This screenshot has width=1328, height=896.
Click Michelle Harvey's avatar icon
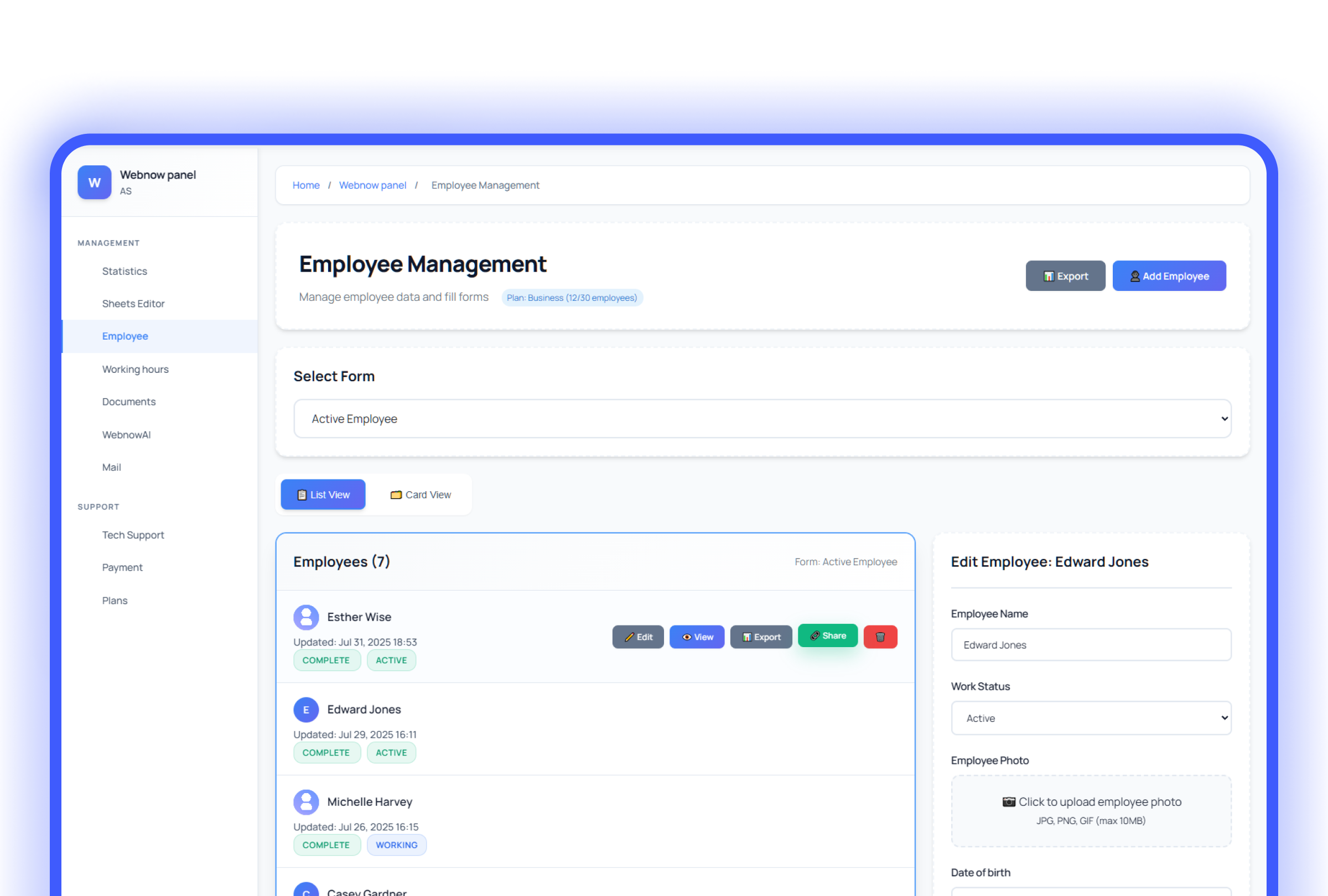307,803
